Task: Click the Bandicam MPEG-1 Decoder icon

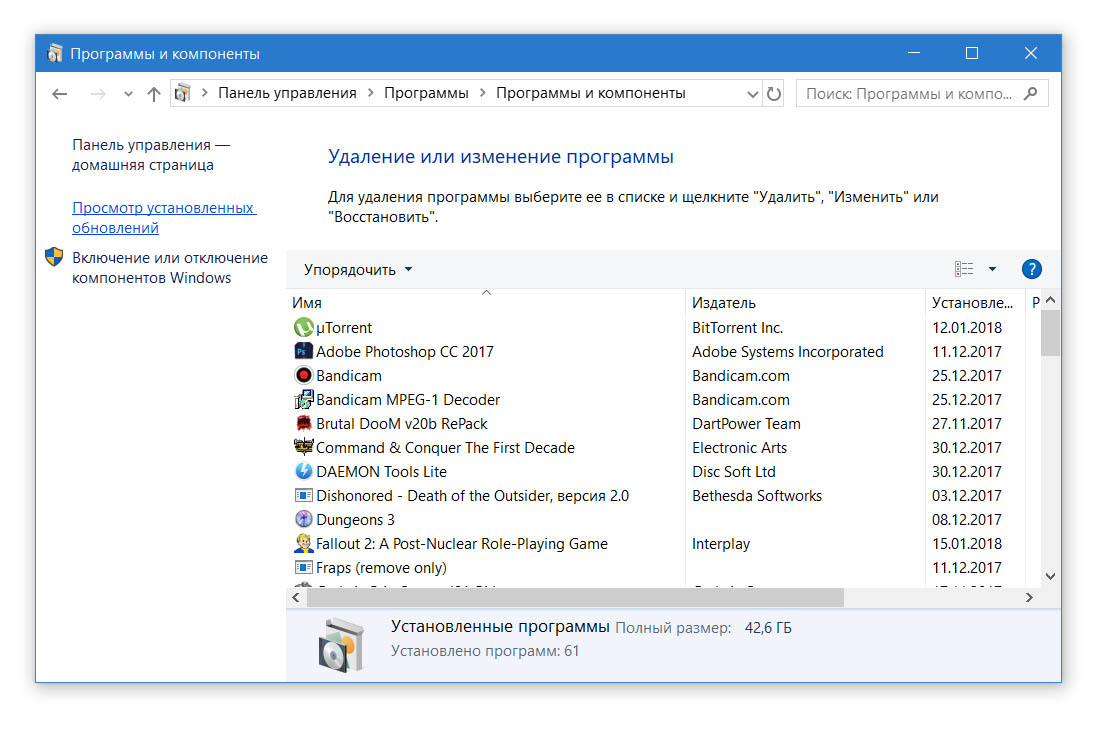Action: pos(304,399)
